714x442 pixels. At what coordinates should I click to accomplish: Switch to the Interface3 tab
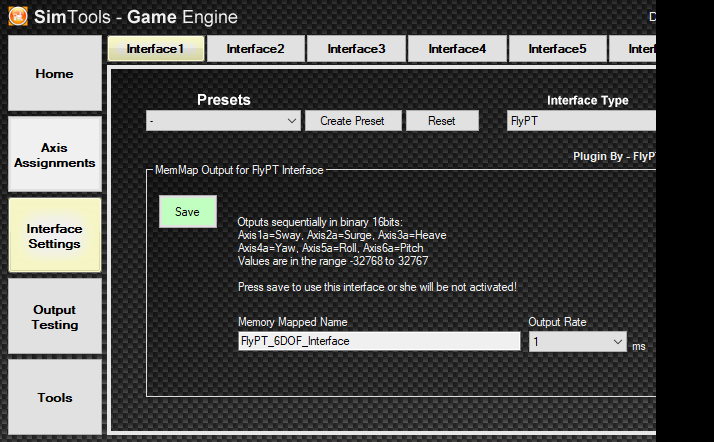pyautogui.click(x=357, y=49)
